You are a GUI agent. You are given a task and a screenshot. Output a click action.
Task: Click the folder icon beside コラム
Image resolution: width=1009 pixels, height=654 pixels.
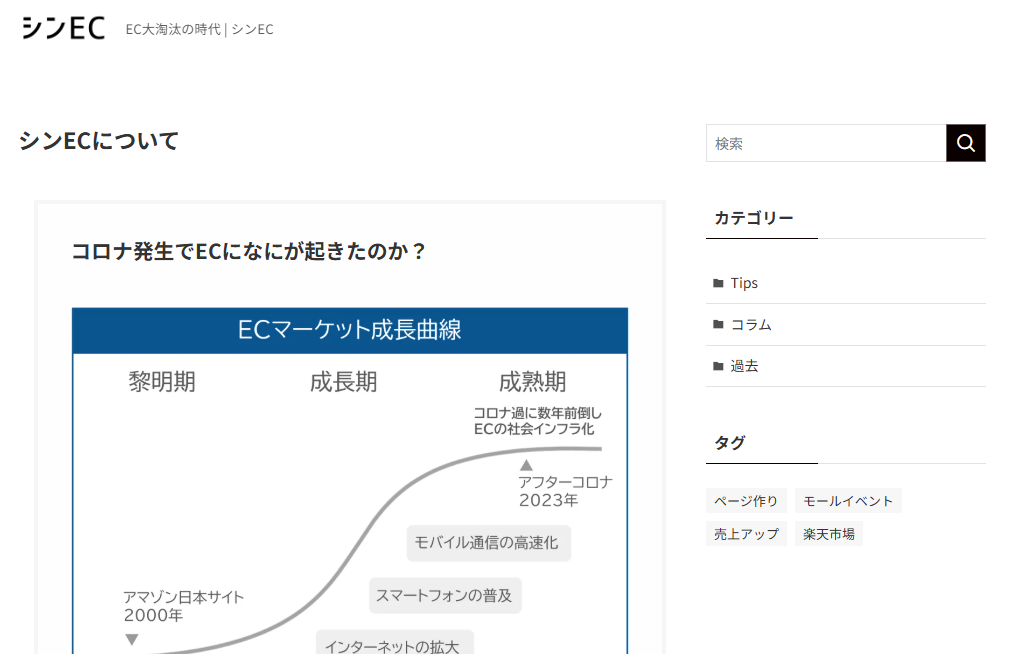(717, 324)
